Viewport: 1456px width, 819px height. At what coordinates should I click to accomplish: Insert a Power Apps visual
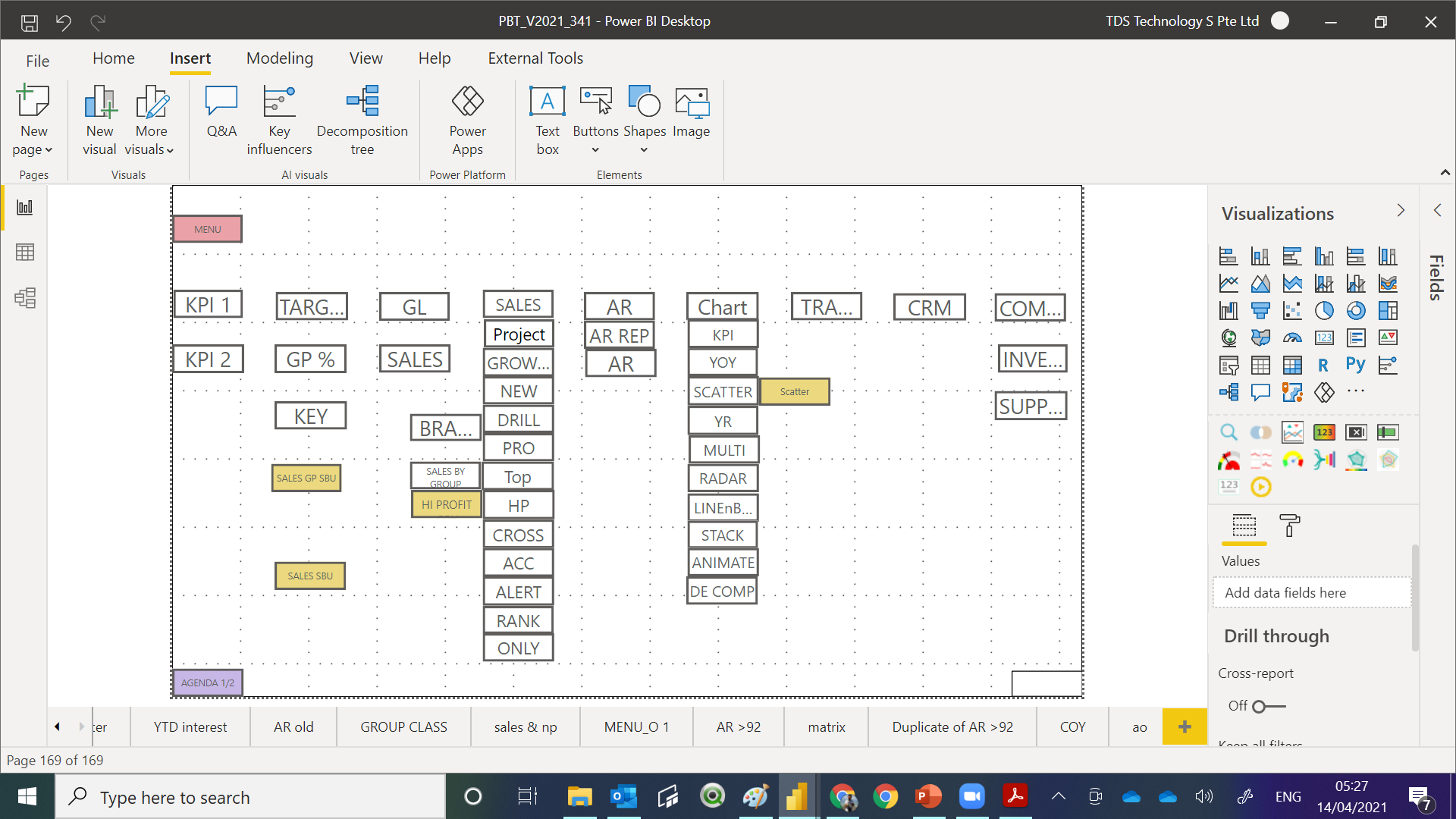pos(467,121)
